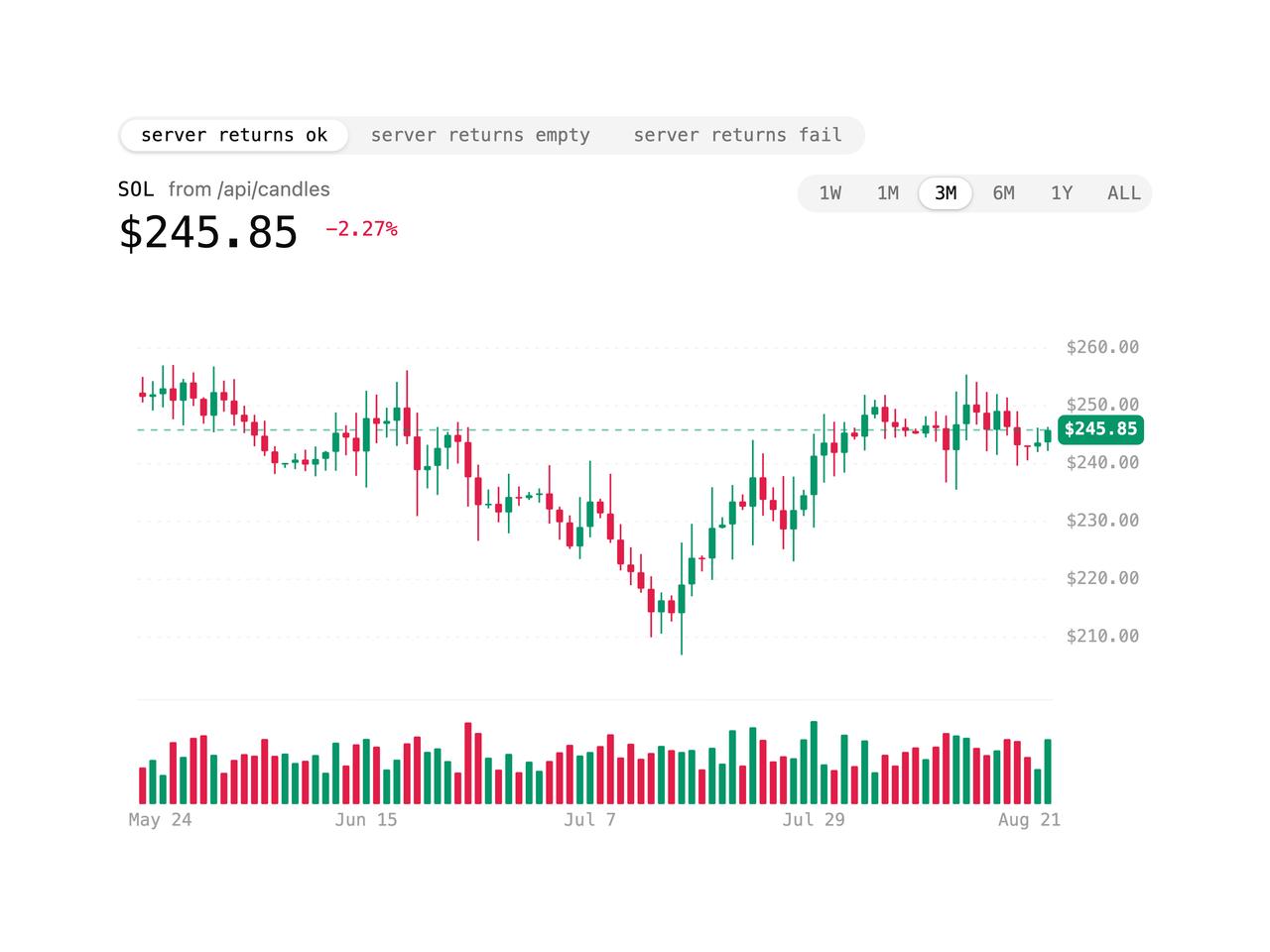Click the $240.00 axis label
The height and width of the screenshot is (952, 1270).
[1102, 462]
